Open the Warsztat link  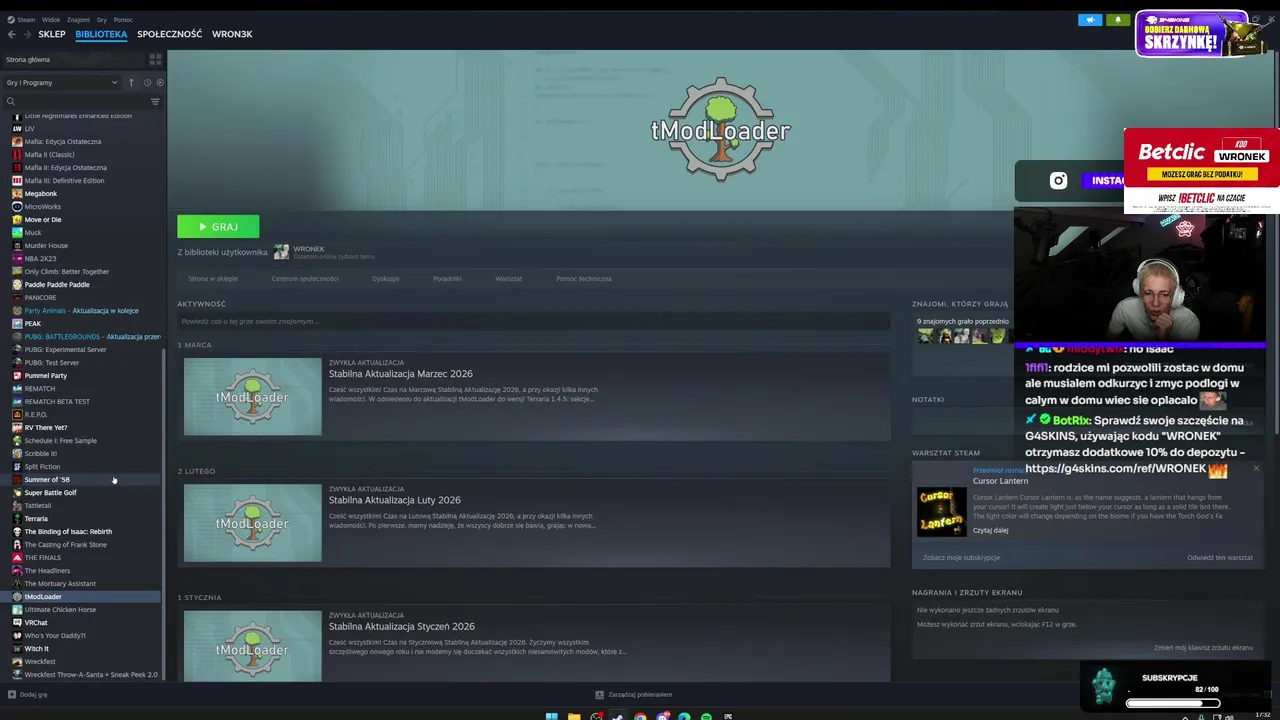(508, 278)
